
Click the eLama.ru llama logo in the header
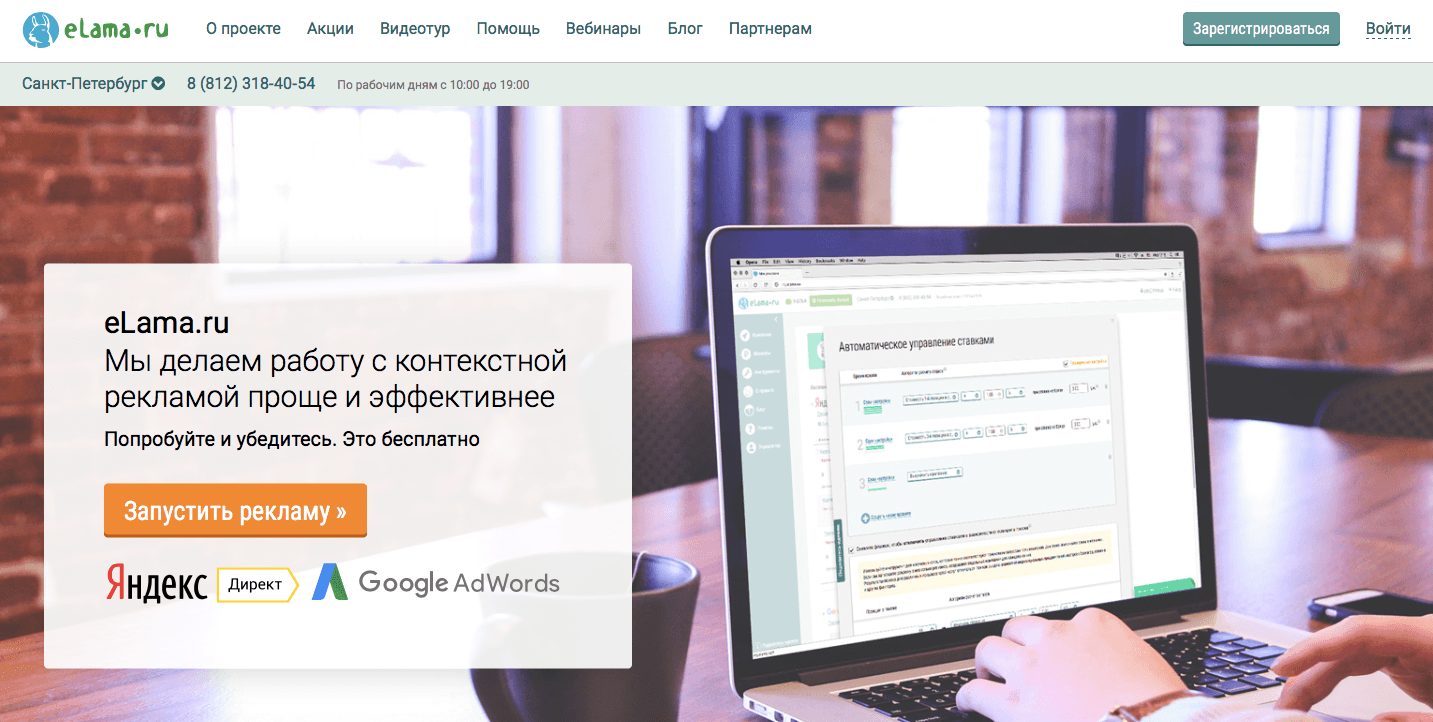96,29
